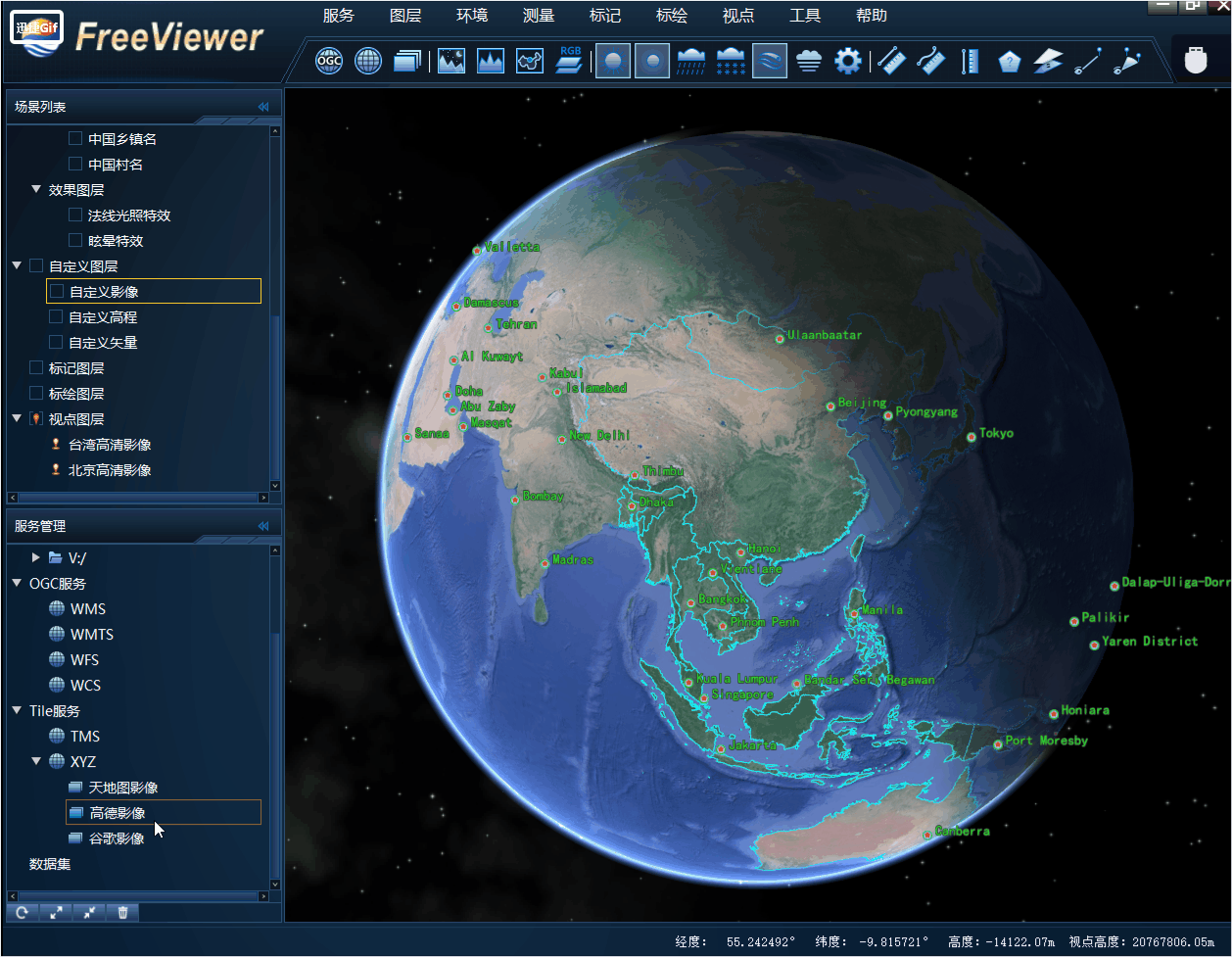Enable the 法线光照特效 effect layer
Viewport: 1232px width, 957px height.
click(74, 215)
